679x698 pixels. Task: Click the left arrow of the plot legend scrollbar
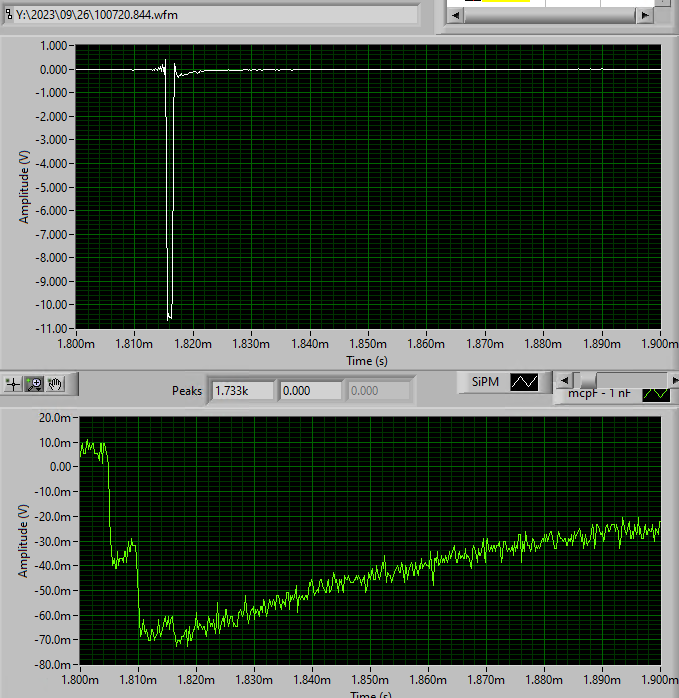click(x=565, y=381)
